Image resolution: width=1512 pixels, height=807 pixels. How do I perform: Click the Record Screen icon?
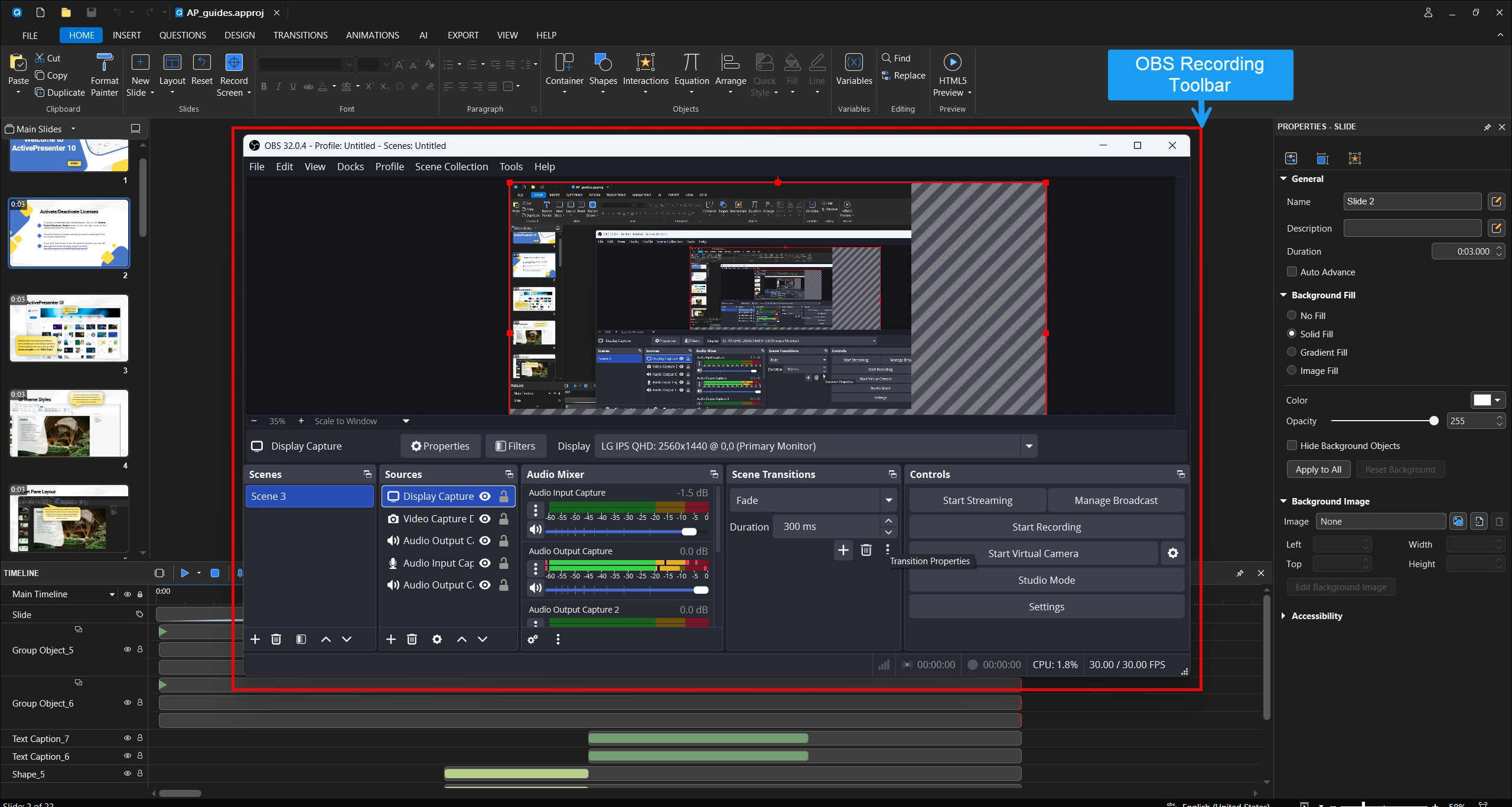233,63
